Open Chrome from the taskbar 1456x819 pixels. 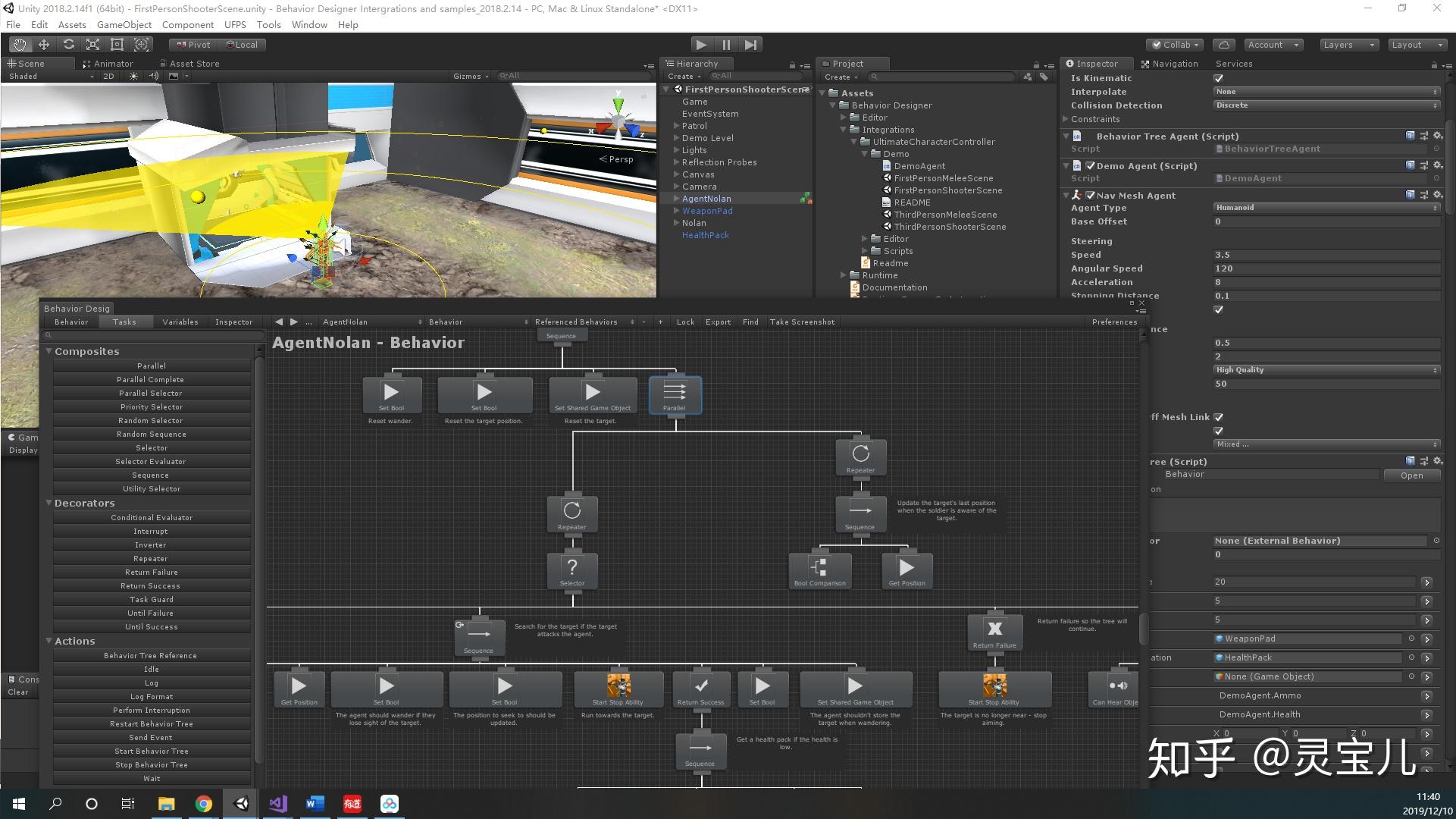click(203, 804)
